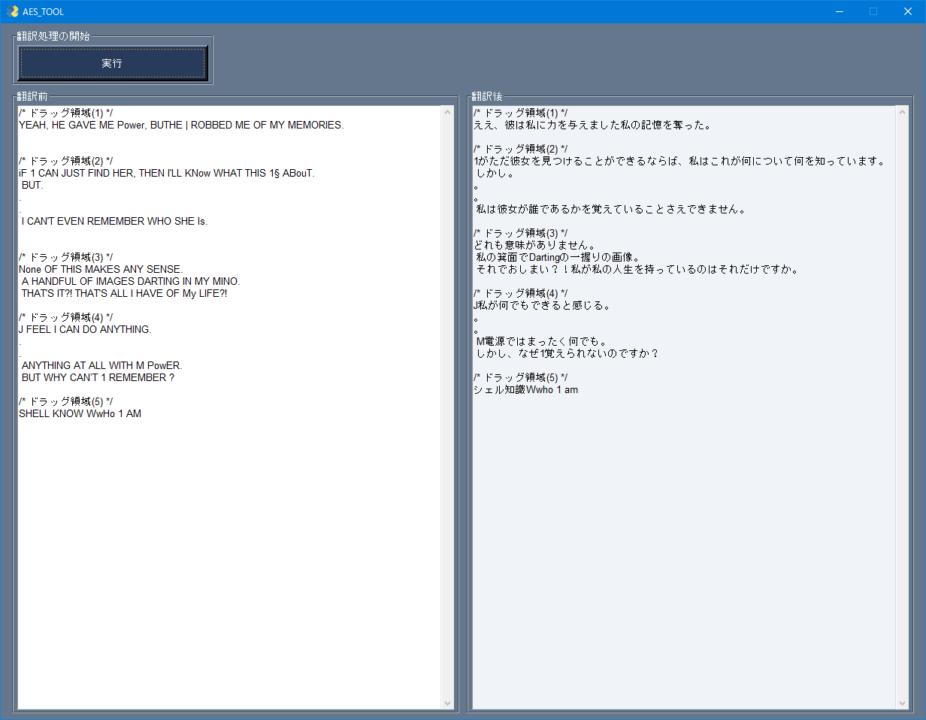Click scroll-down arrow of 翻訳後 text box
Image resolution: width=926 pixels, height=720 pixels.
tap(902, 703)
